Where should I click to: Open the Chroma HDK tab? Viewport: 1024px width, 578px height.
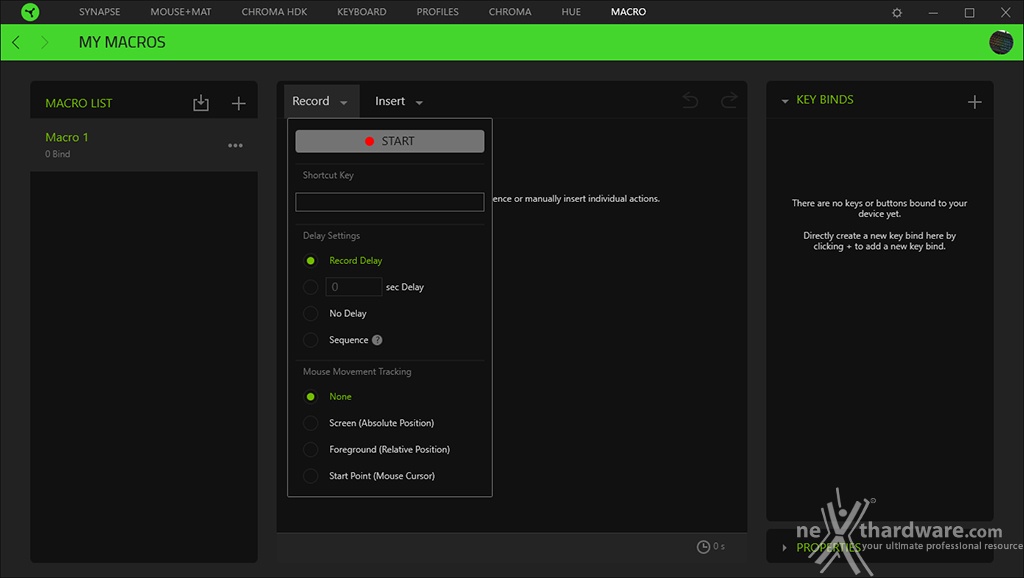click(x=274, y=12)
